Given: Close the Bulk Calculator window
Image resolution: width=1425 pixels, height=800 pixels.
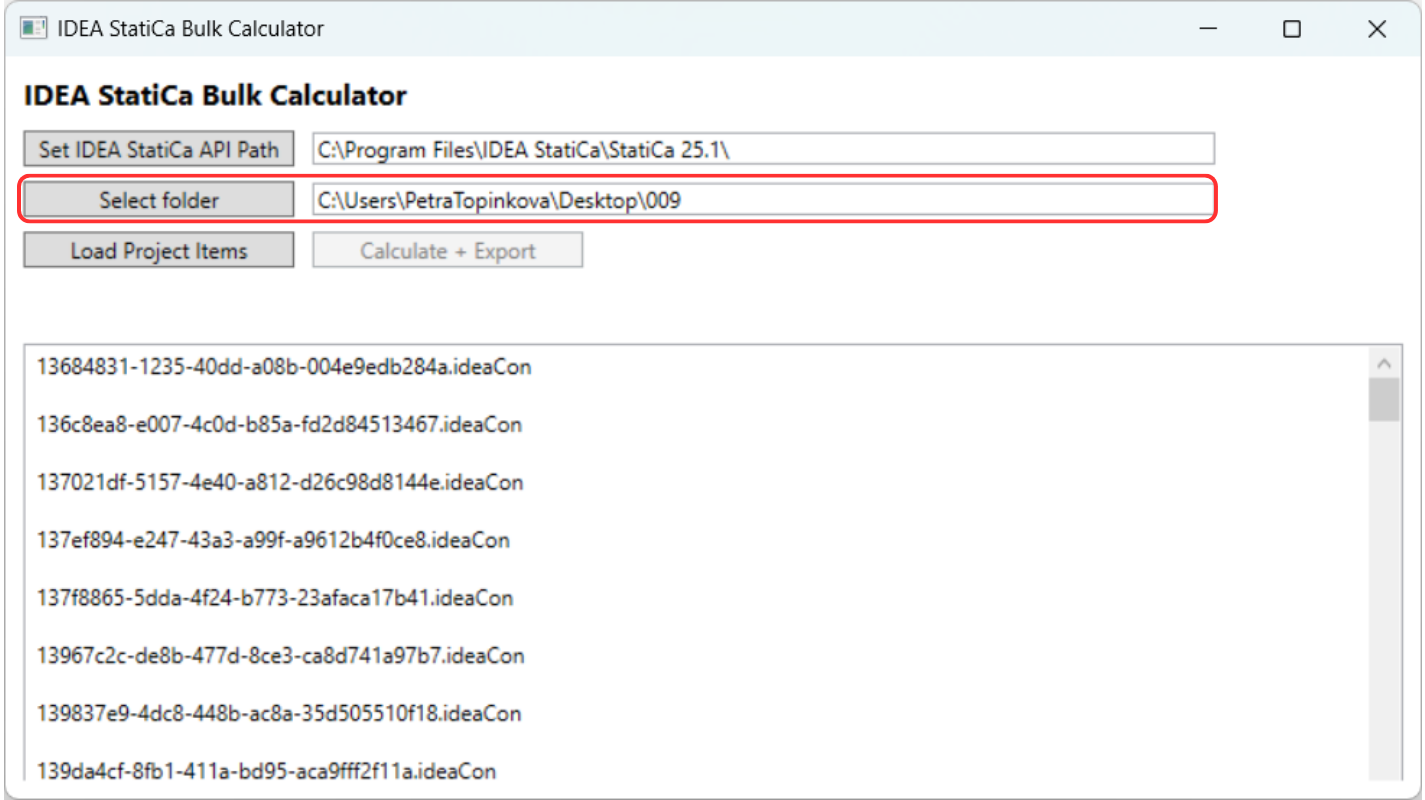Looking at the screenshot, I should (1377, 30).
